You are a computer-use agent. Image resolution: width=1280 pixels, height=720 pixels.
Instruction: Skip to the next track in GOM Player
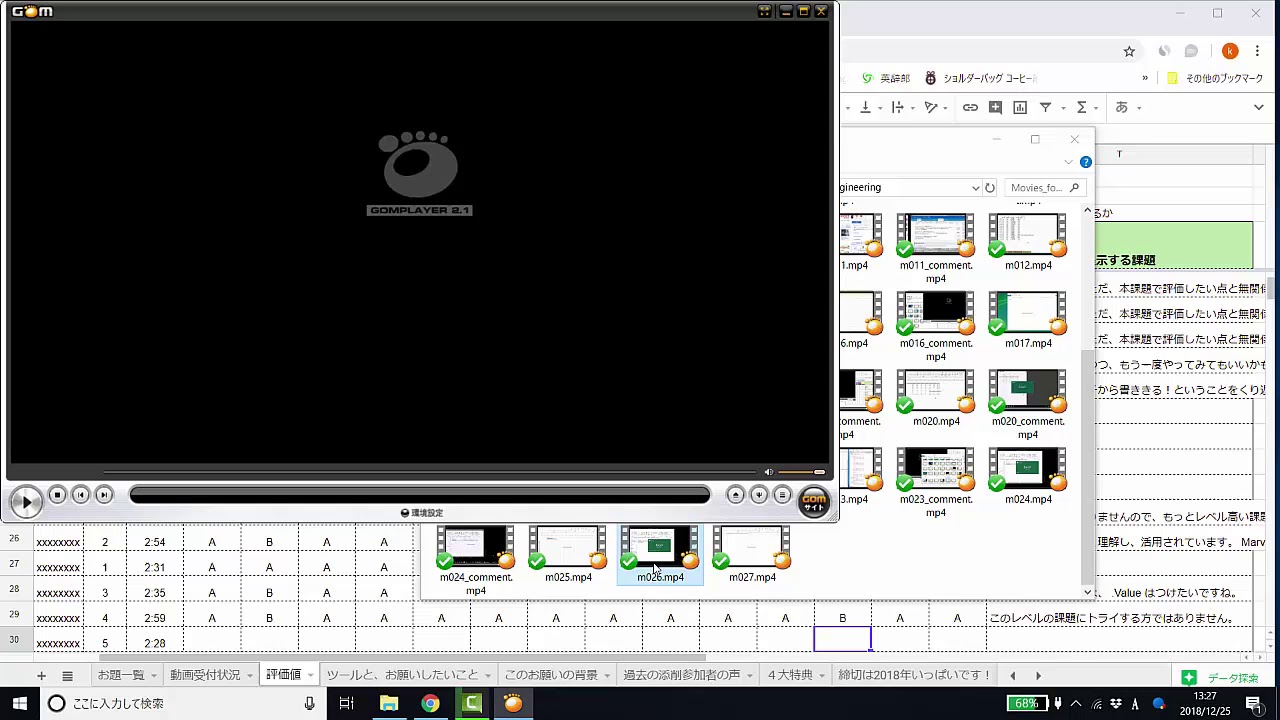point(104,495)
